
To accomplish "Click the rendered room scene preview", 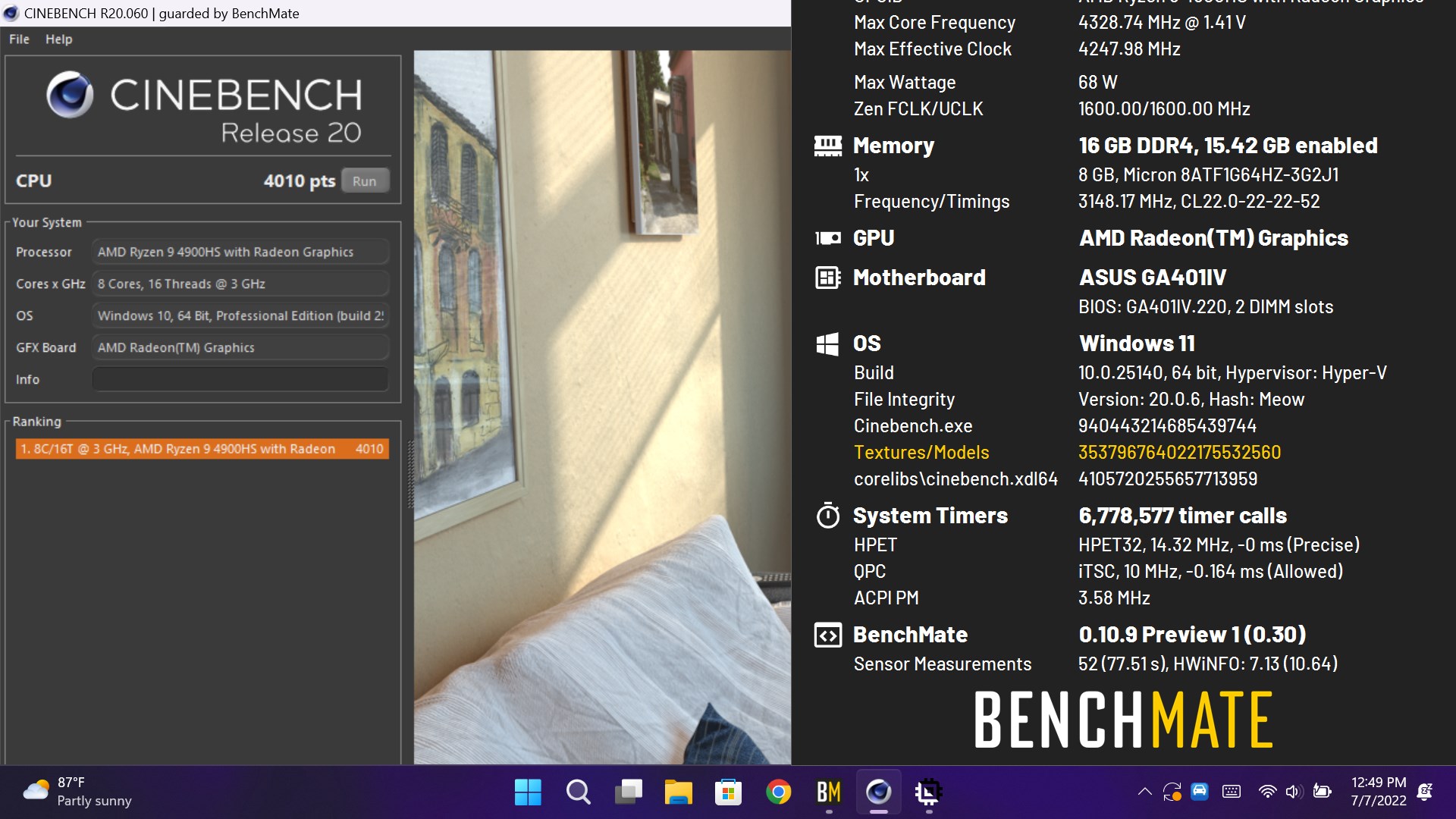I will click(x=602, y=407).
